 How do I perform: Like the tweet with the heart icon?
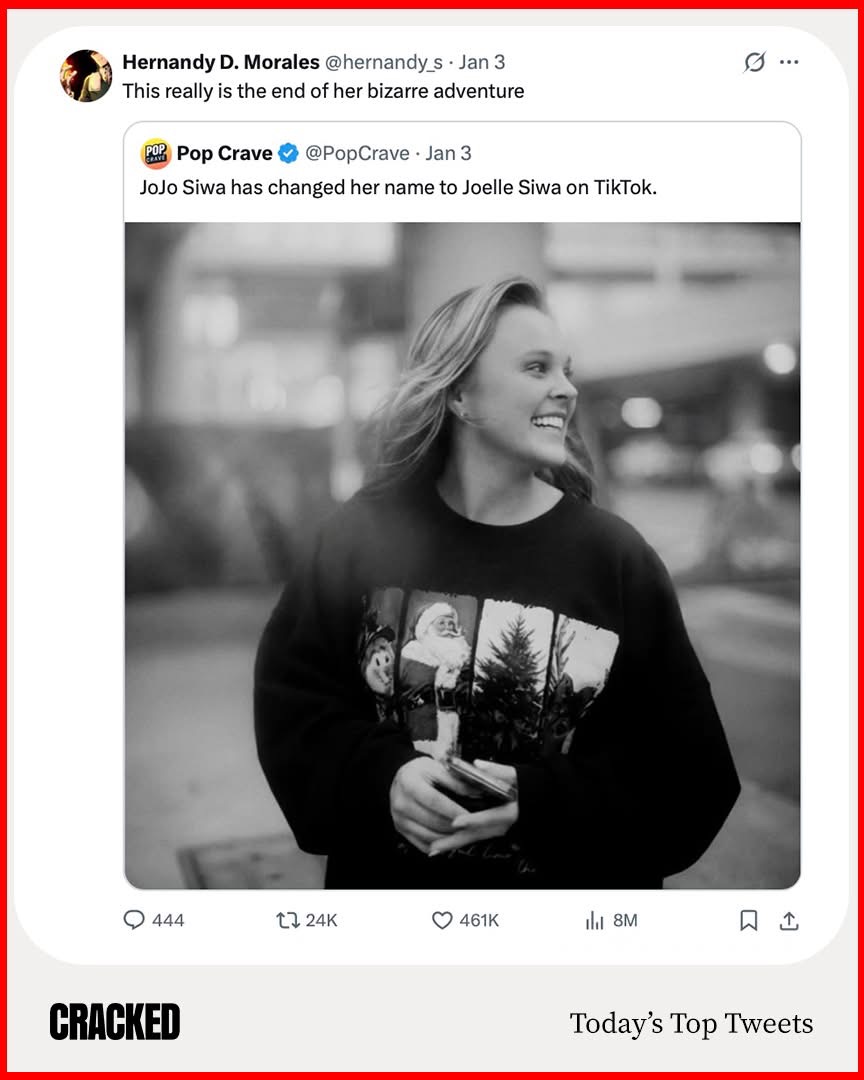point(442,920)
